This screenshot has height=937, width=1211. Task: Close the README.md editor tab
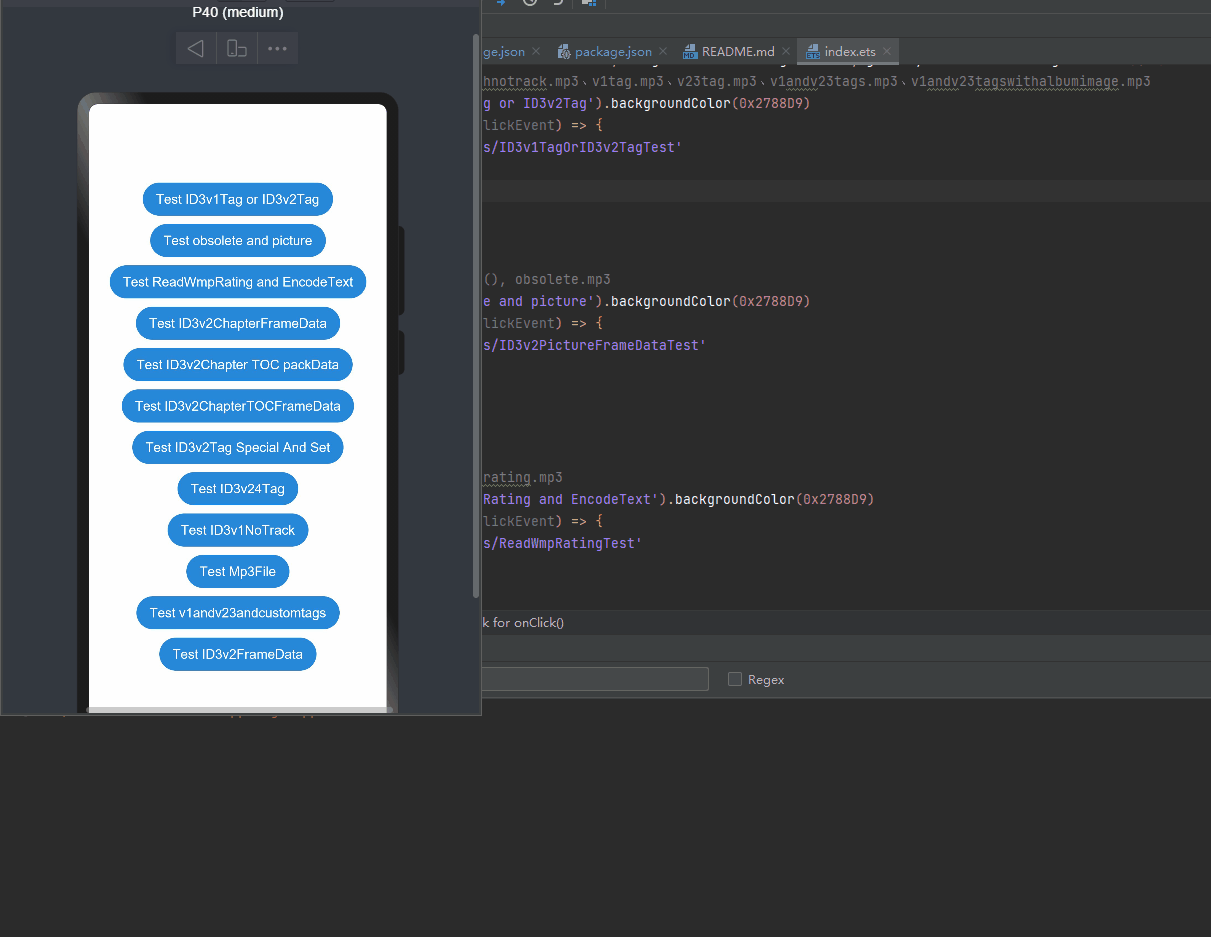tap(786, 52)
